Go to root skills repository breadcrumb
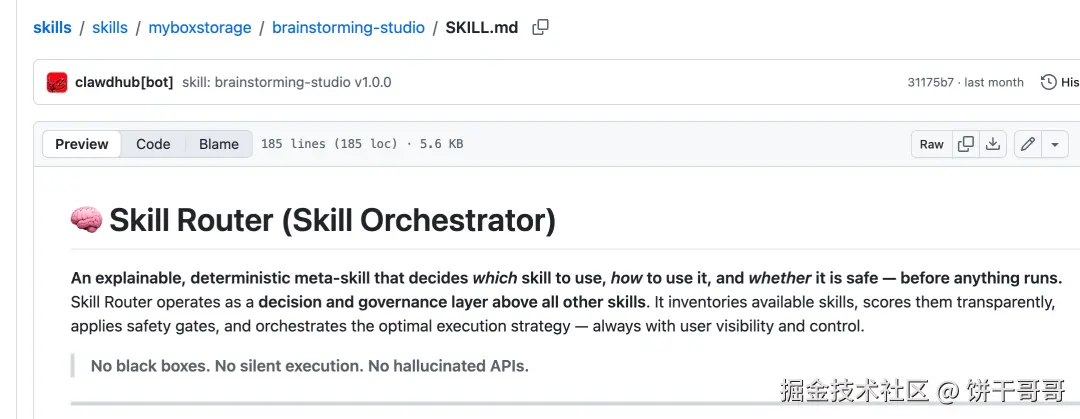This screenshot has height=419, width=1080. click(x=52, y=28)
